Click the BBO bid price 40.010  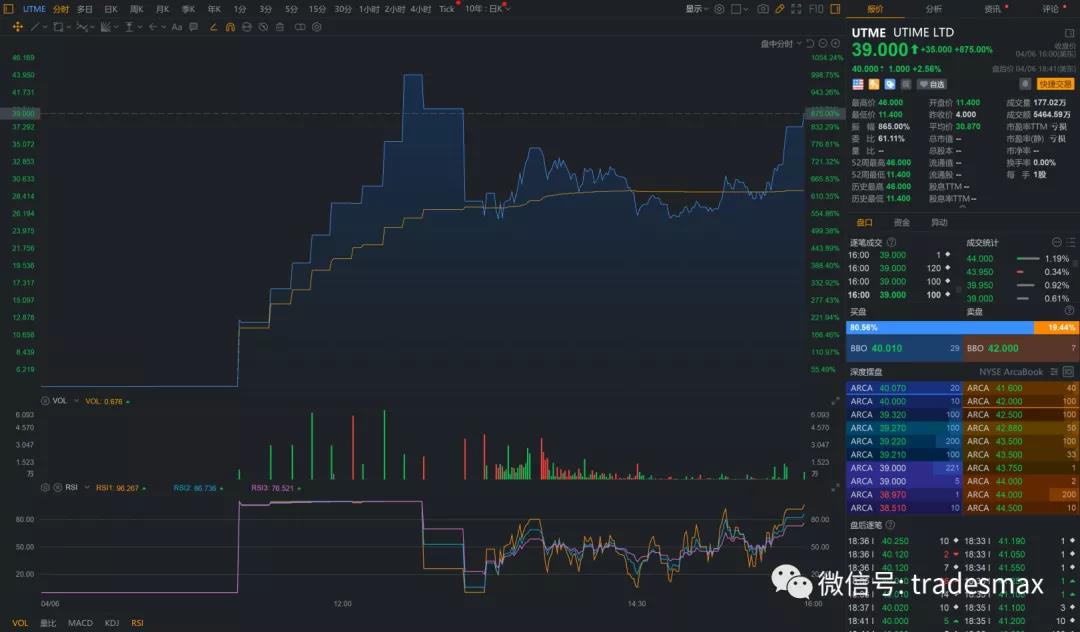(x=886, y=348)
